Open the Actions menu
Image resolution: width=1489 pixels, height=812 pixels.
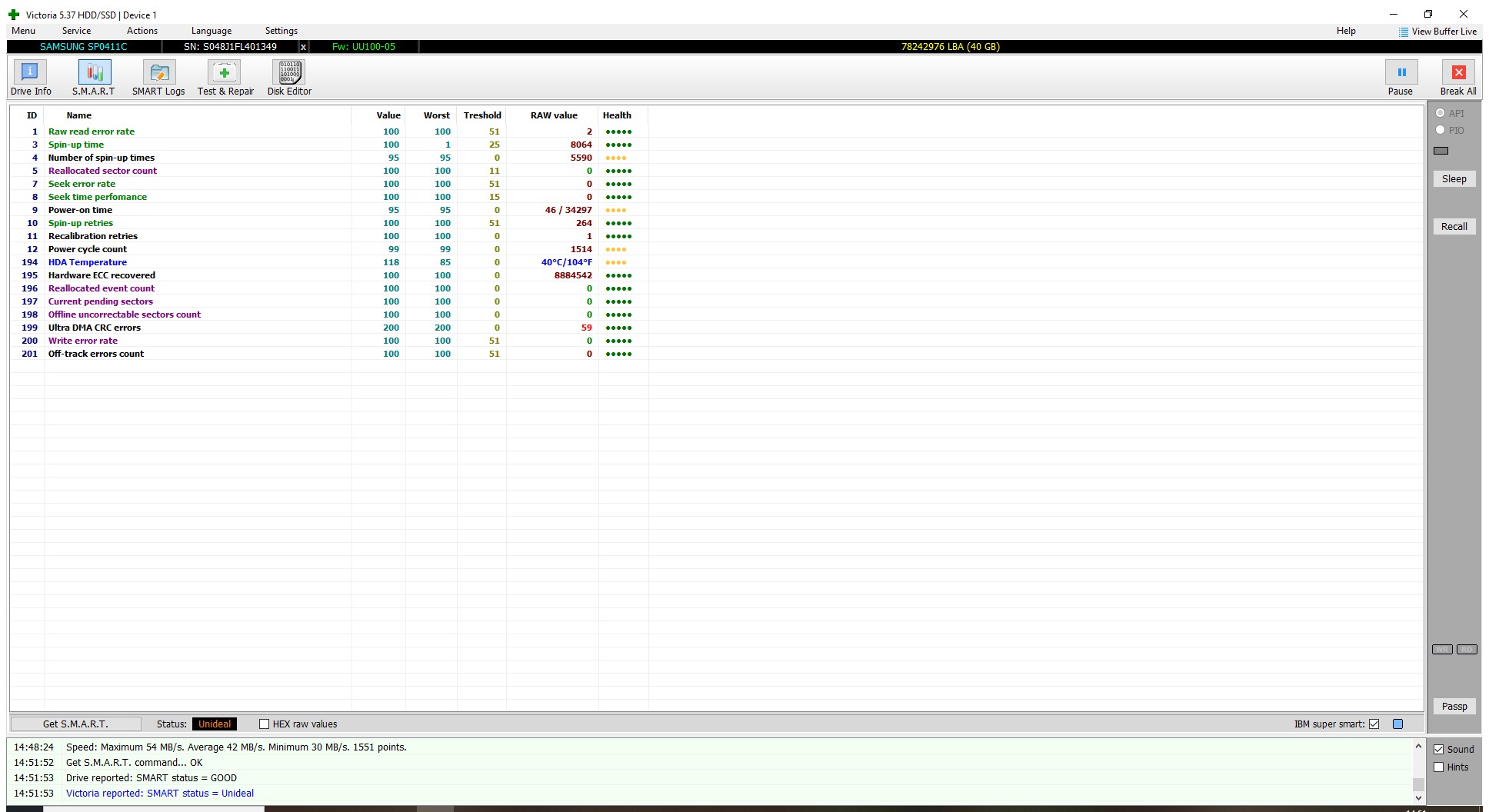pyautogui.click(x=142, y=31)
